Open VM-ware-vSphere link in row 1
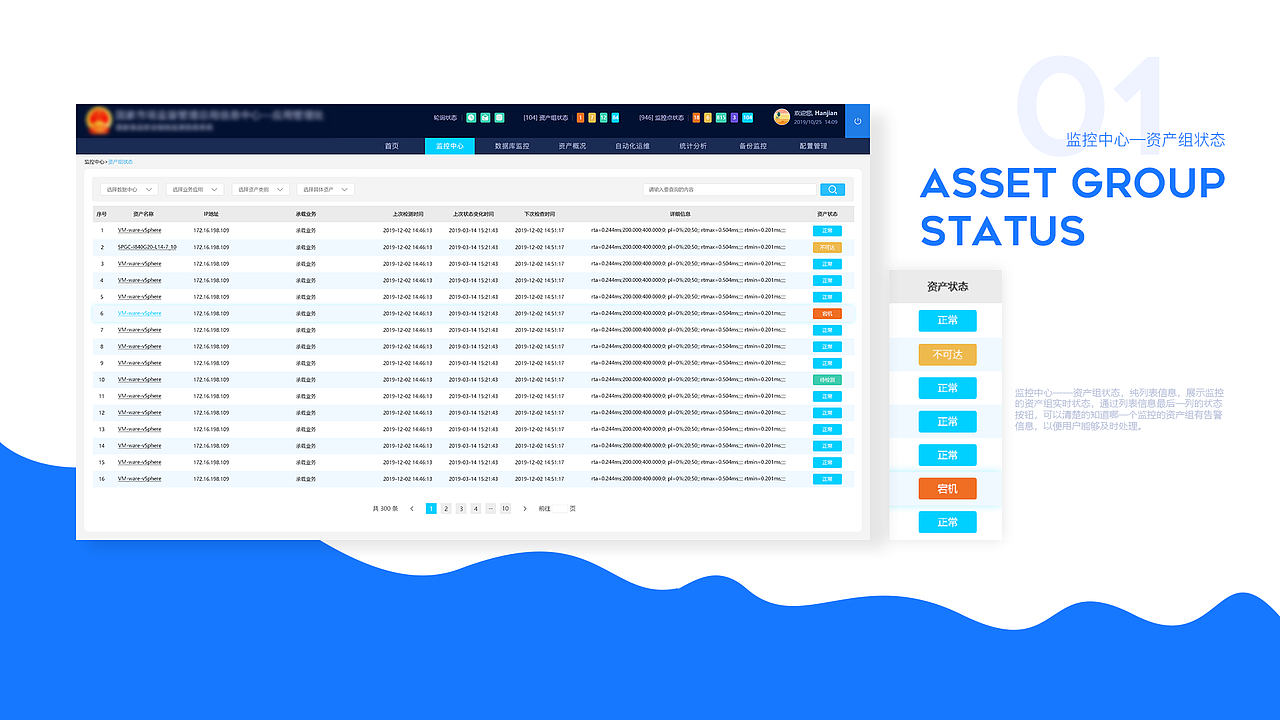This screenshot has height=720, width=1280. [139, 230]
